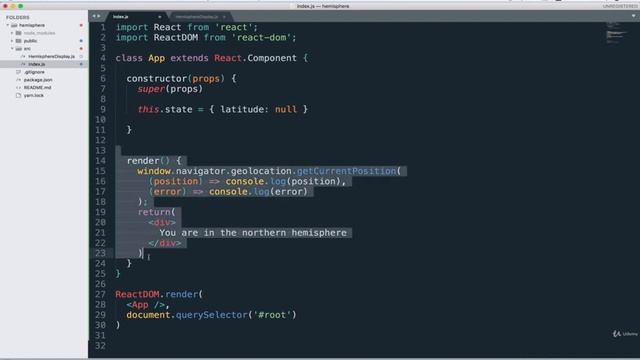
Task: Click 'northern hemisphere' text on line 21
Action: click(294, 233)
